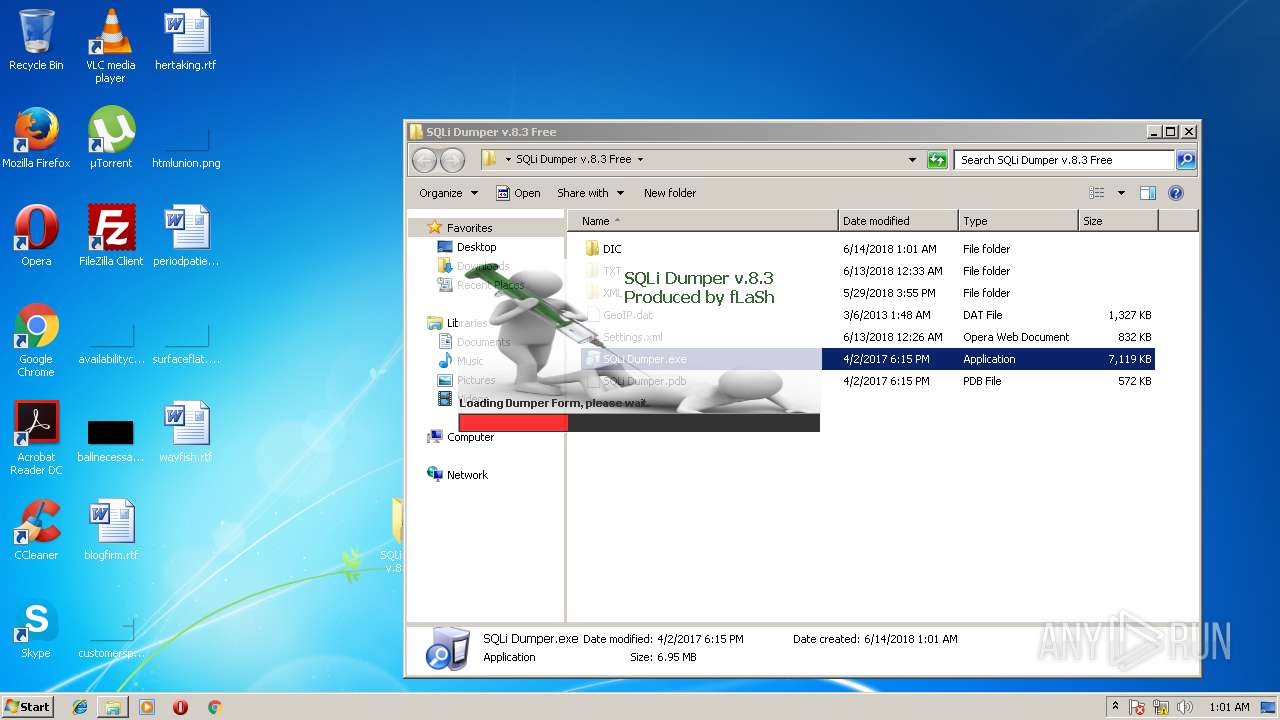This screenshot has width=1280, height=720.
Task: Select the DIC folder
Action: pyautogui.click(x=612, y=249)
